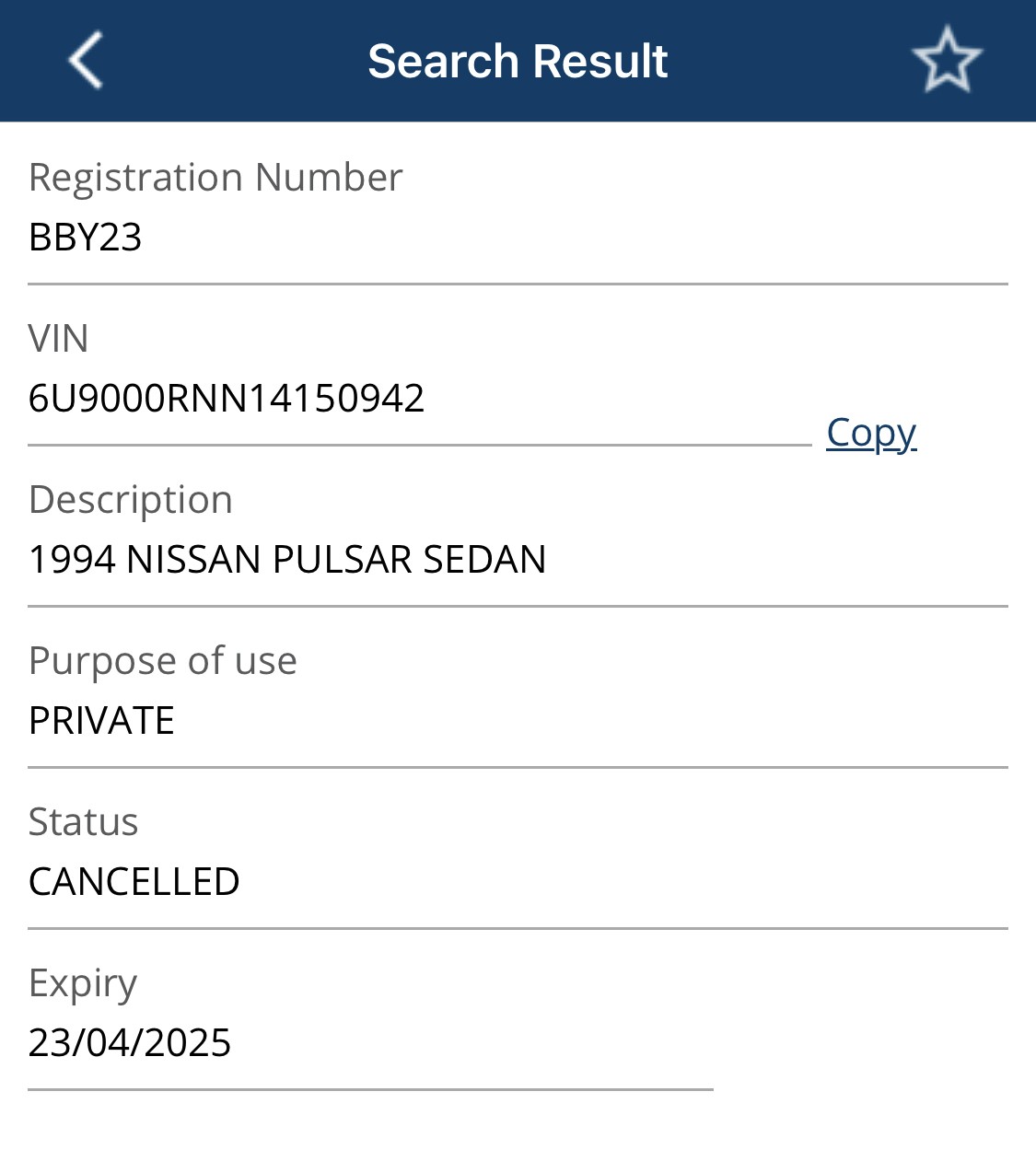Select registration number value BBY23

[86, 238]
